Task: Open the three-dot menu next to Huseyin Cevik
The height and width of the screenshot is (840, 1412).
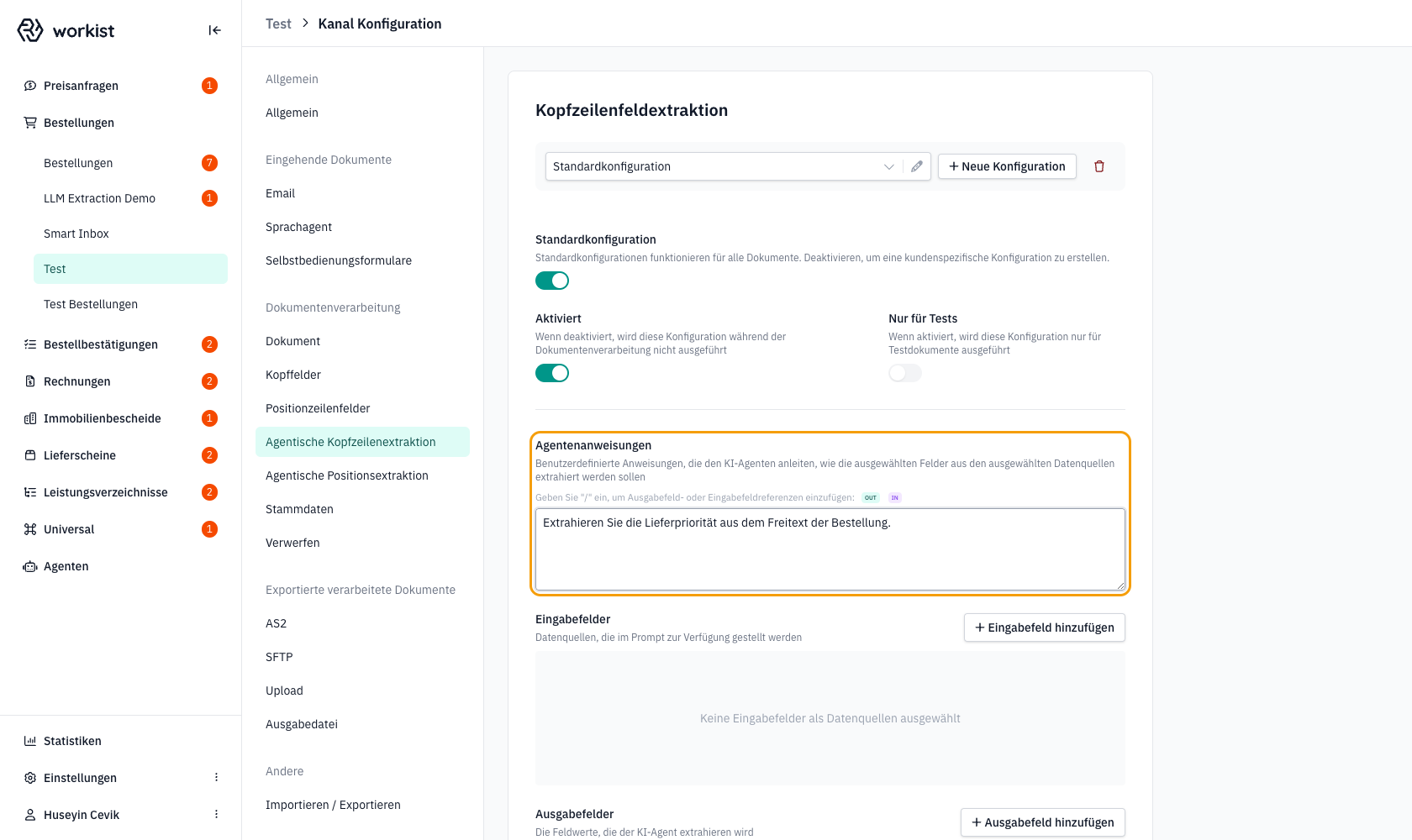Action: coord(216,815)
